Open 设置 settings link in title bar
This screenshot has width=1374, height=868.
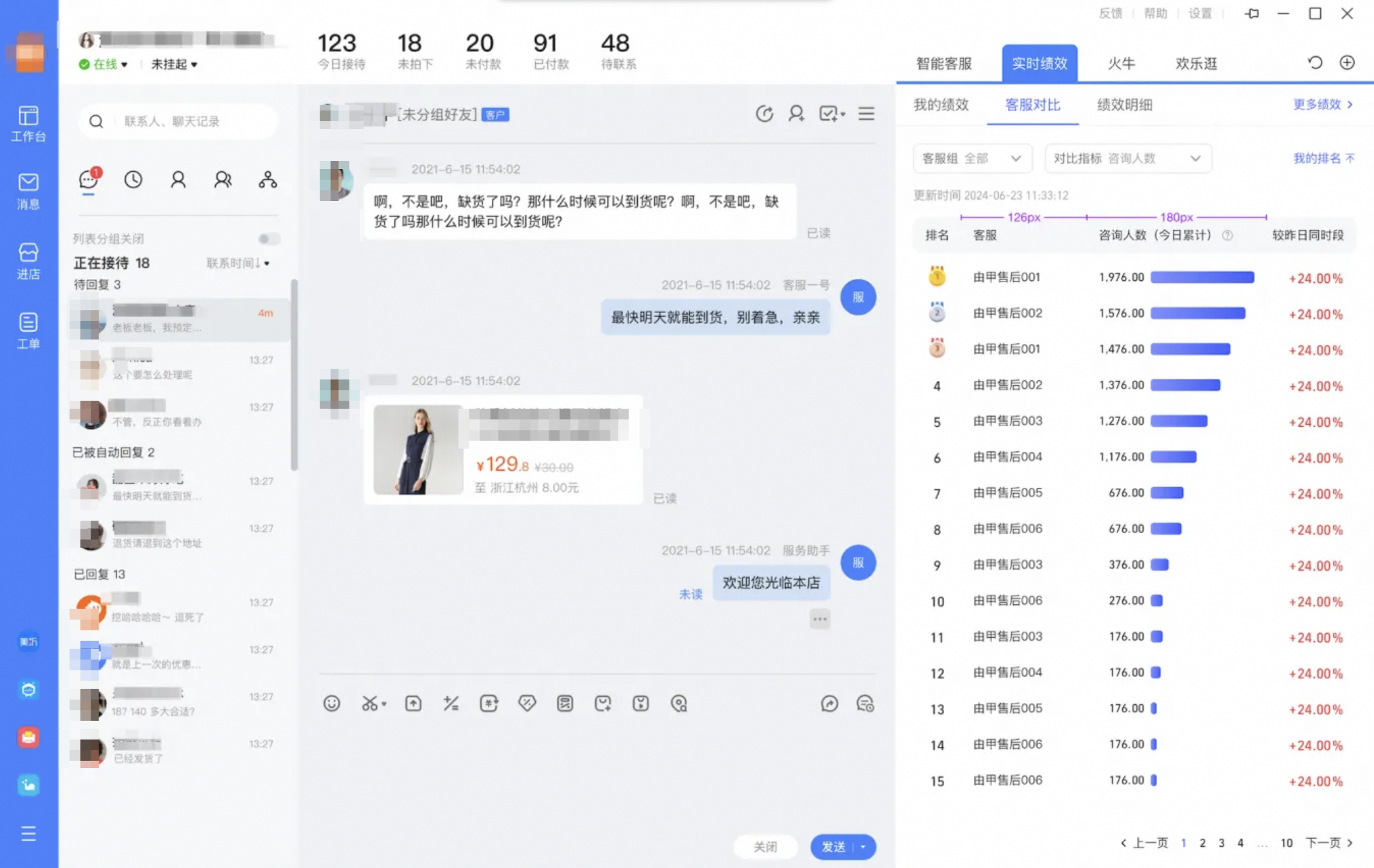(1200, 13)
